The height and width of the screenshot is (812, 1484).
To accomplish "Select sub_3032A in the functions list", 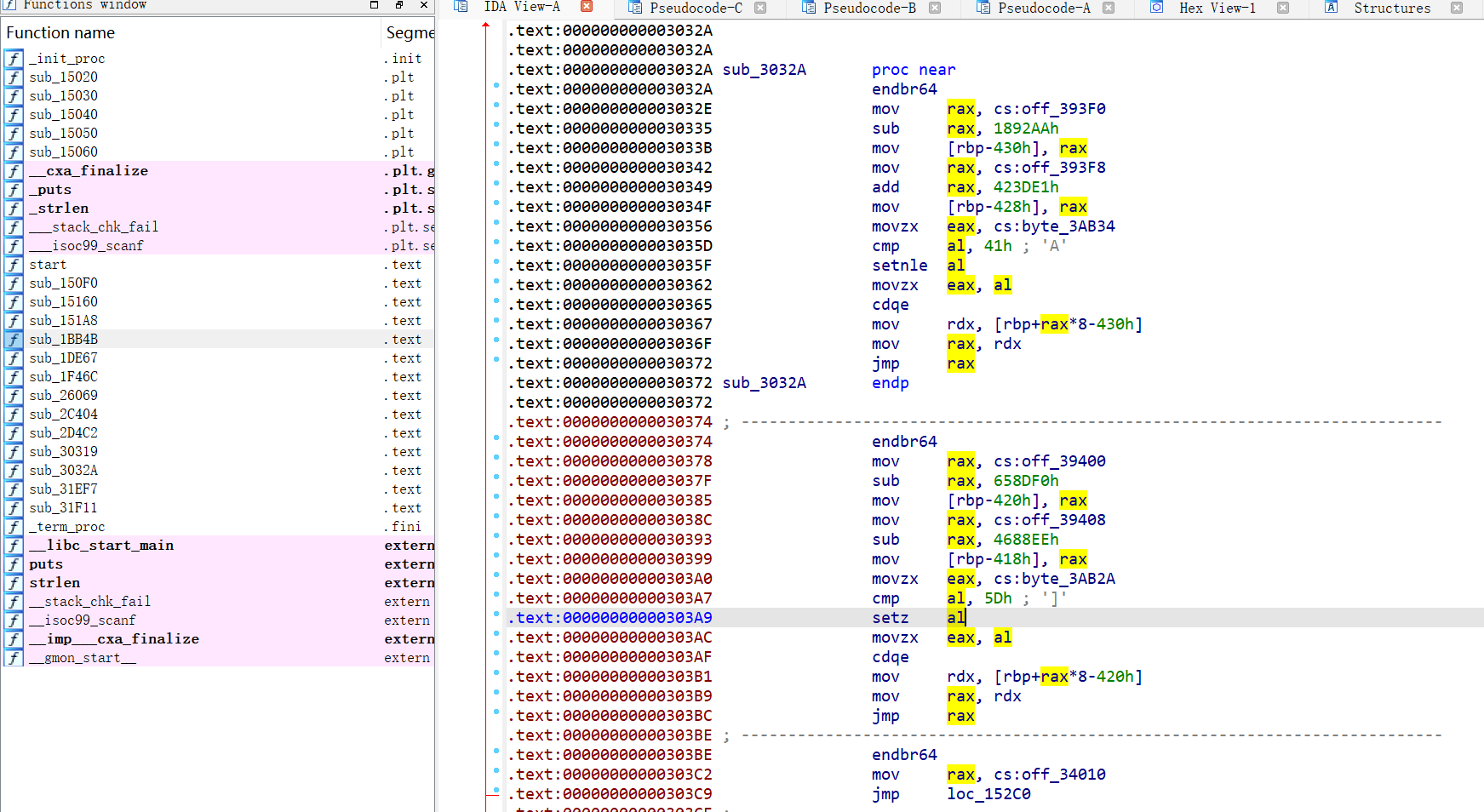I will 64,471.
